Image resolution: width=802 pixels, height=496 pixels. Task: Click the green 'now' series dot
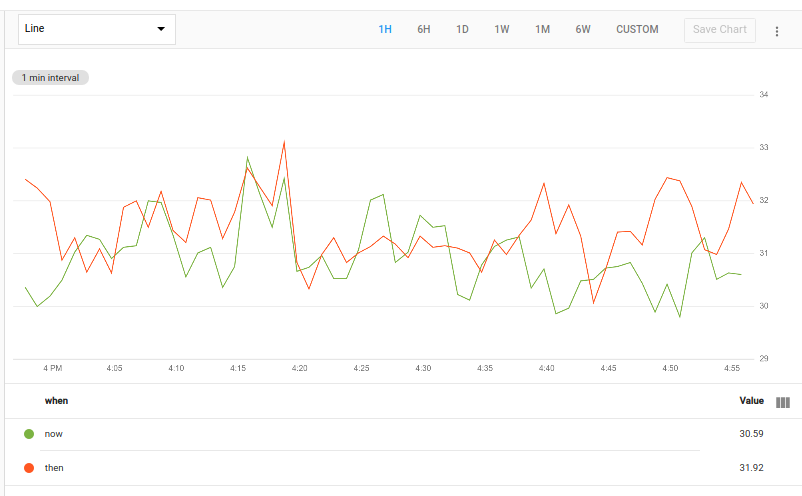(29, 434)
